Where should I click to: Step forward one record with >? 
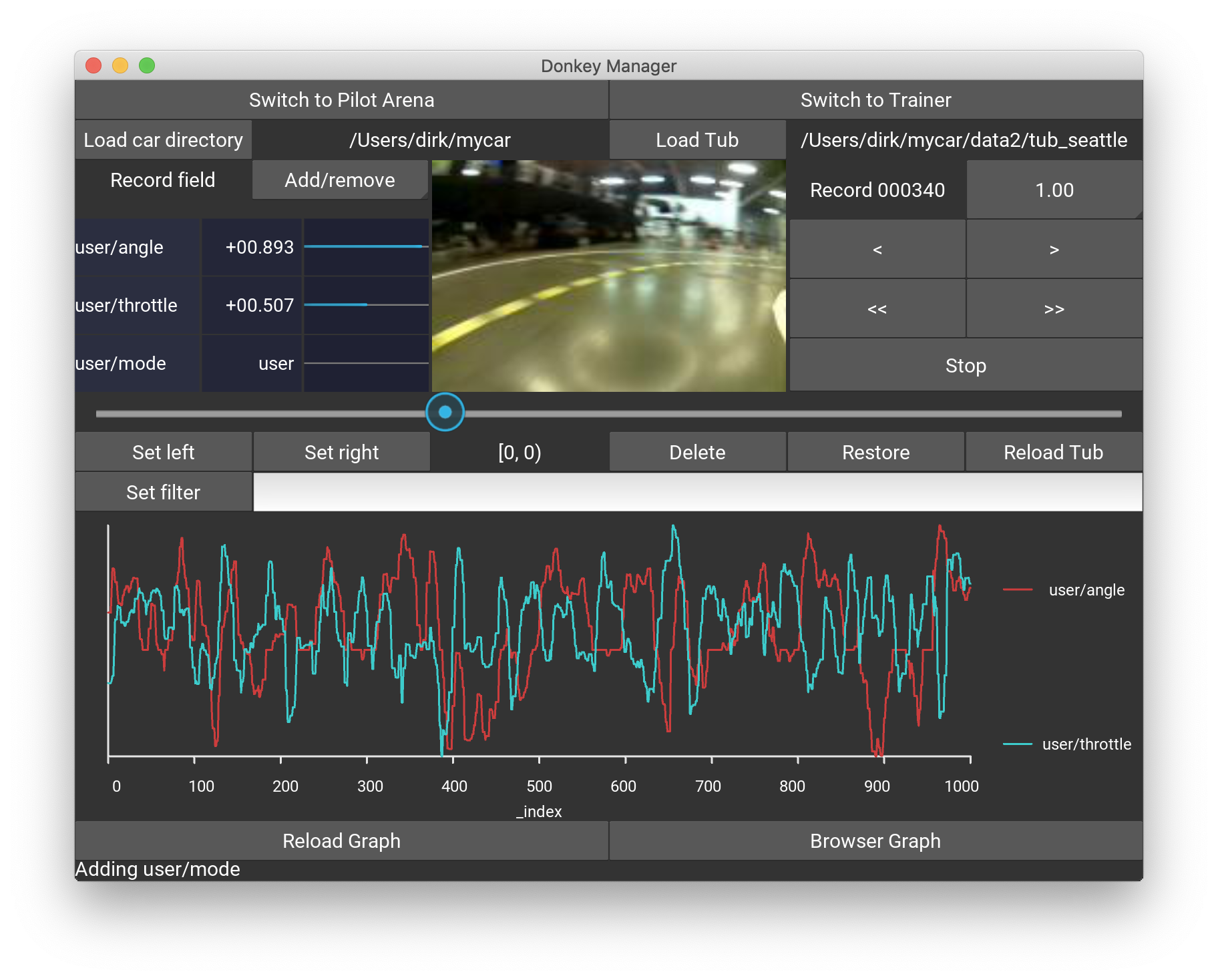click(1054, 249)
